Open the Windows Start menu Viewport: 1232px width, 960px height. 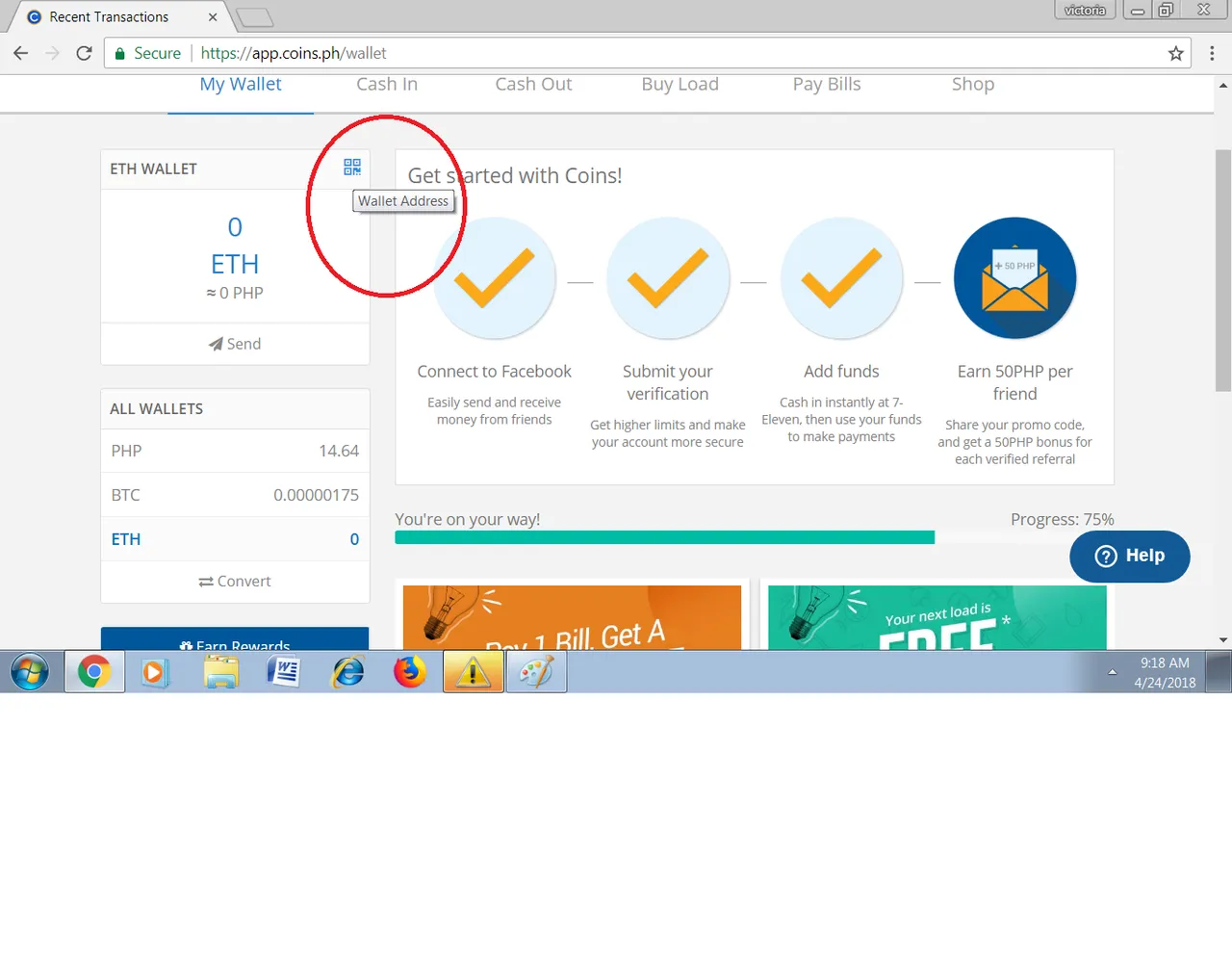(30, 671)
